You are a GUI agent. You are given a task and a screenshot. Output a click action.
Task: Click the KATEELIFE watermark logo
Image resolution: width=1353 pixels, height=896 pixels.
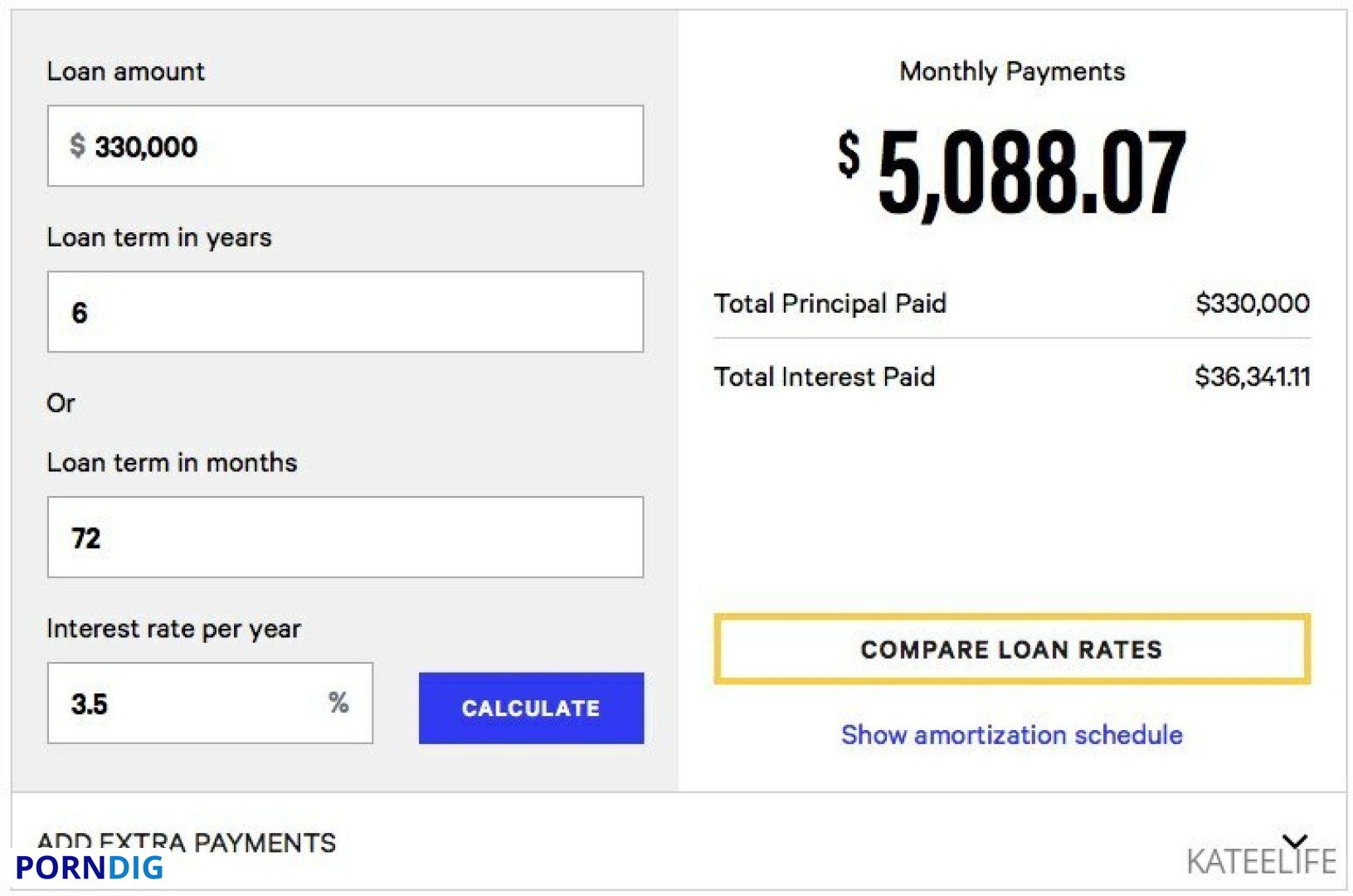click(1261, 862)
